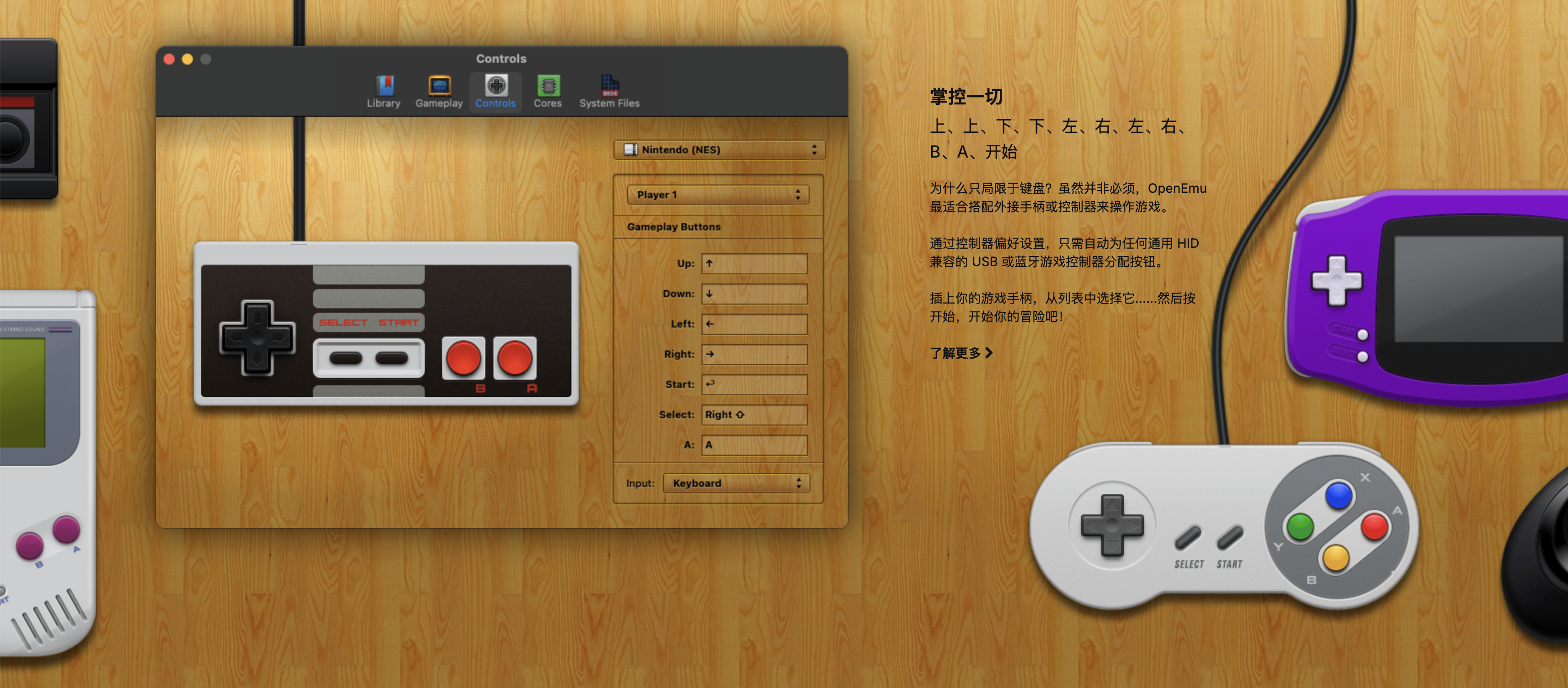The height and width of the screenshot is (688, 1568).
Task: Change the Input selection from Keyboard
Action: coord(736,482)
